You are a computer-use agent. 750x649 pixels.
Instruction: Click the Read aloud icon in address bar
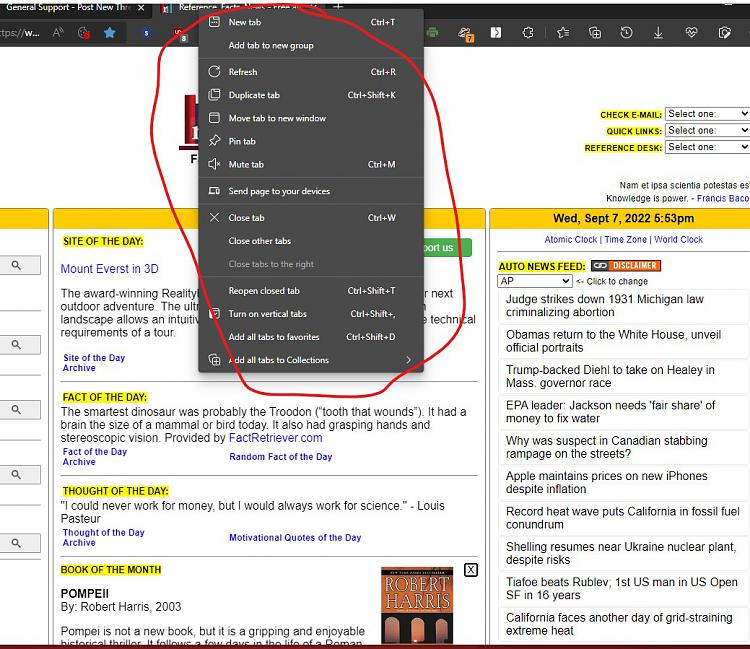(58, 33)
